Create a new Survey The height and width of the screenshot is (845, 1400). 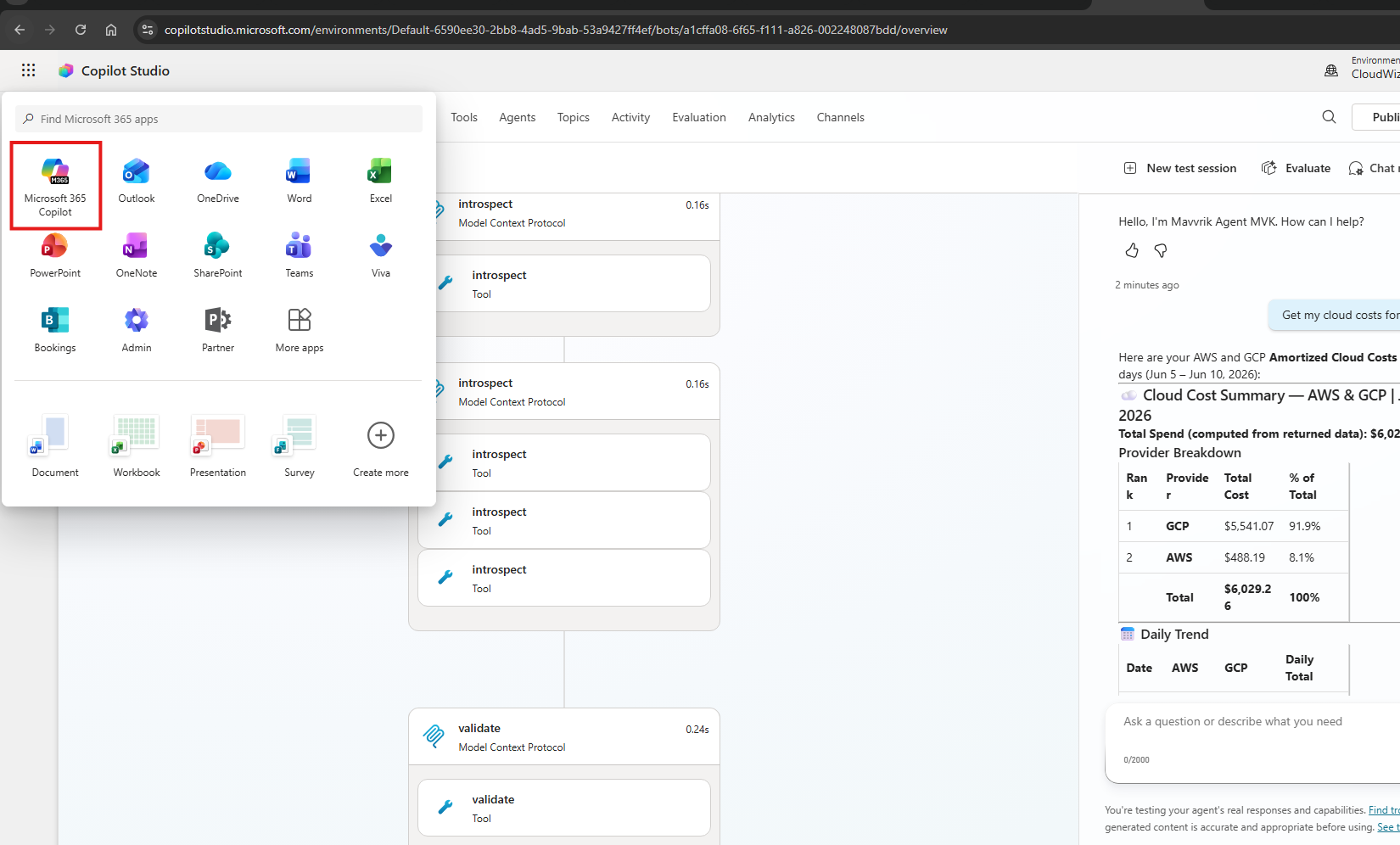pos(300,447)
